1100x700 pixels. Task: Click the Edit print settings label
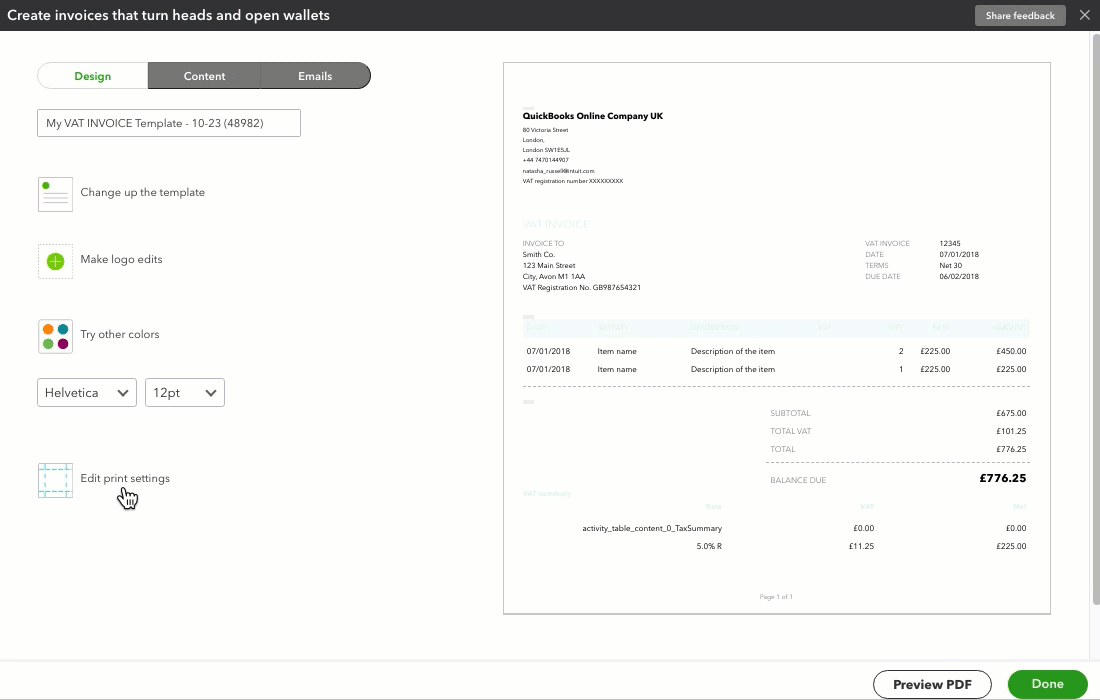point(125,478)
